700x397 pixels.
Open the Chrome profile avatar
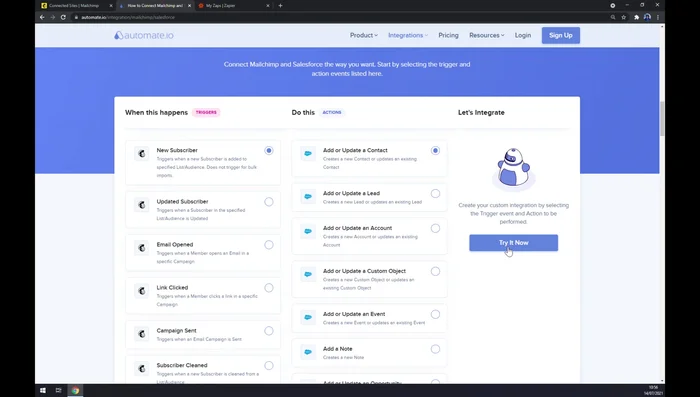coord(647,17)
